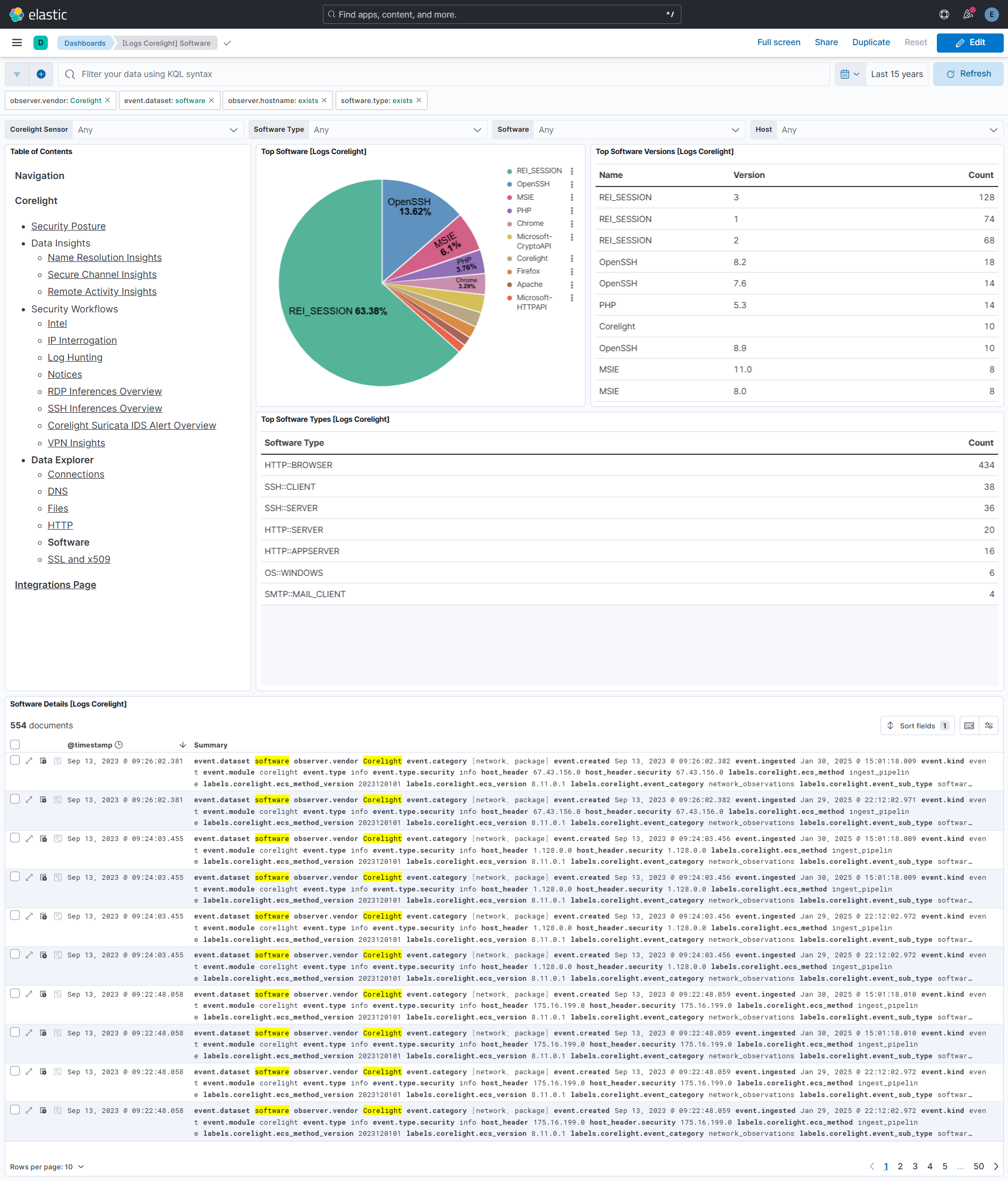This screenshot has width=1008, height=1181.
Task: Check the last document row checkbox
Action: pyautogui.click(x=15, y=1110)
